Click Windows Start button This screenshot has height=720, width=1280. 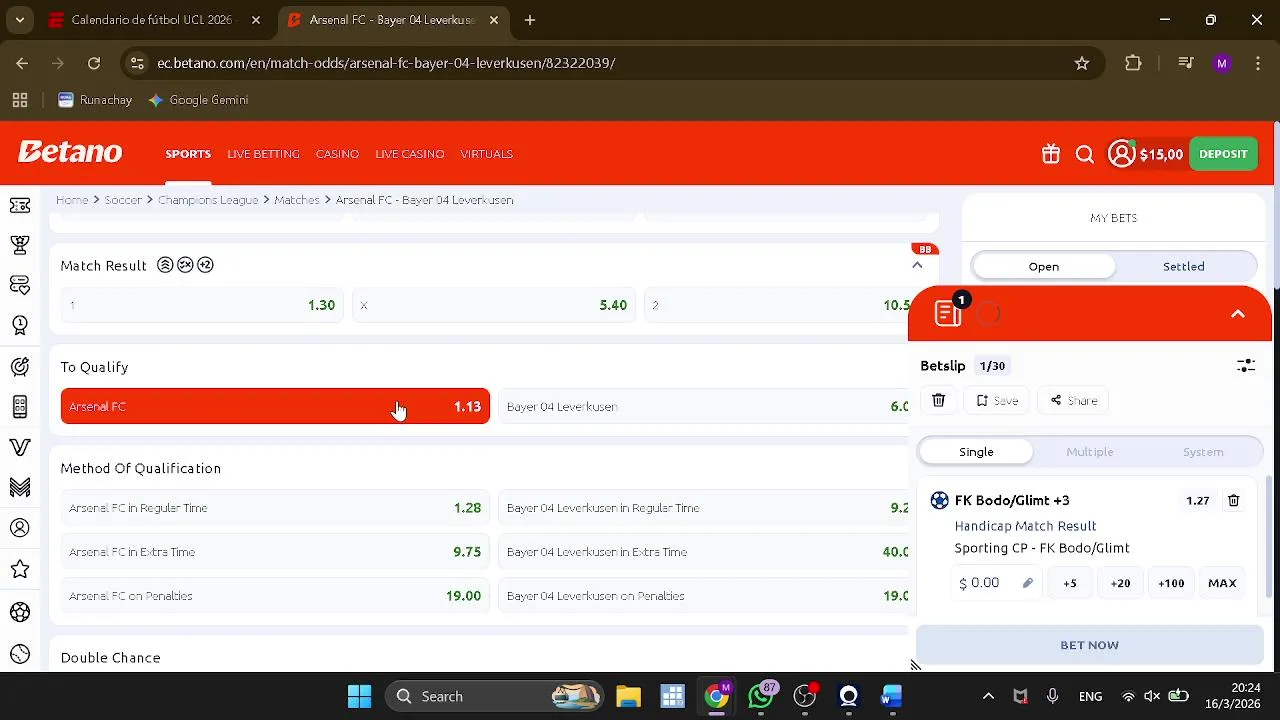tap(359, 696)
